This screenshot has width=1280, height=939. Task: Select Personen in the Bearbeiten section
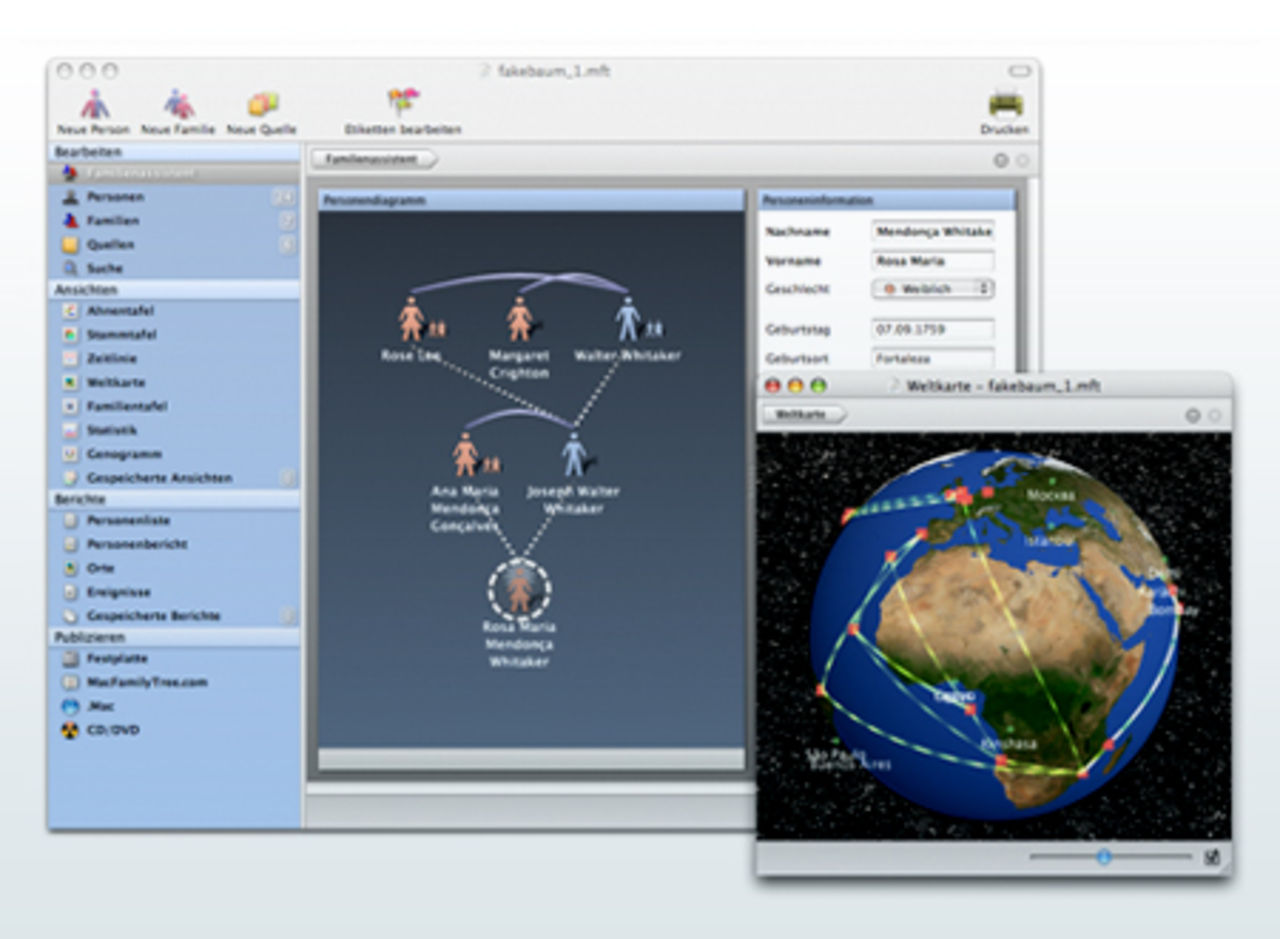[114, 197]
